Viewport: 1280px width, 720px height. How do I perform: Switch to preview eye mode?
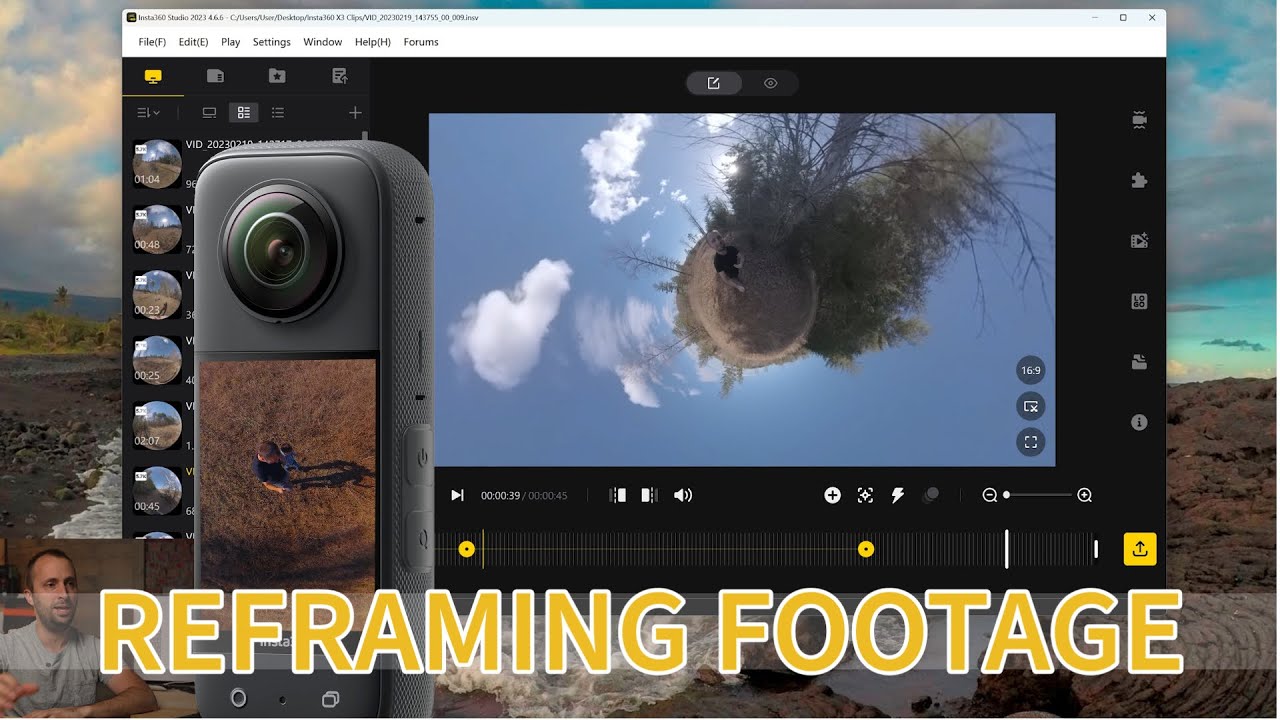(x=770, y=83)
